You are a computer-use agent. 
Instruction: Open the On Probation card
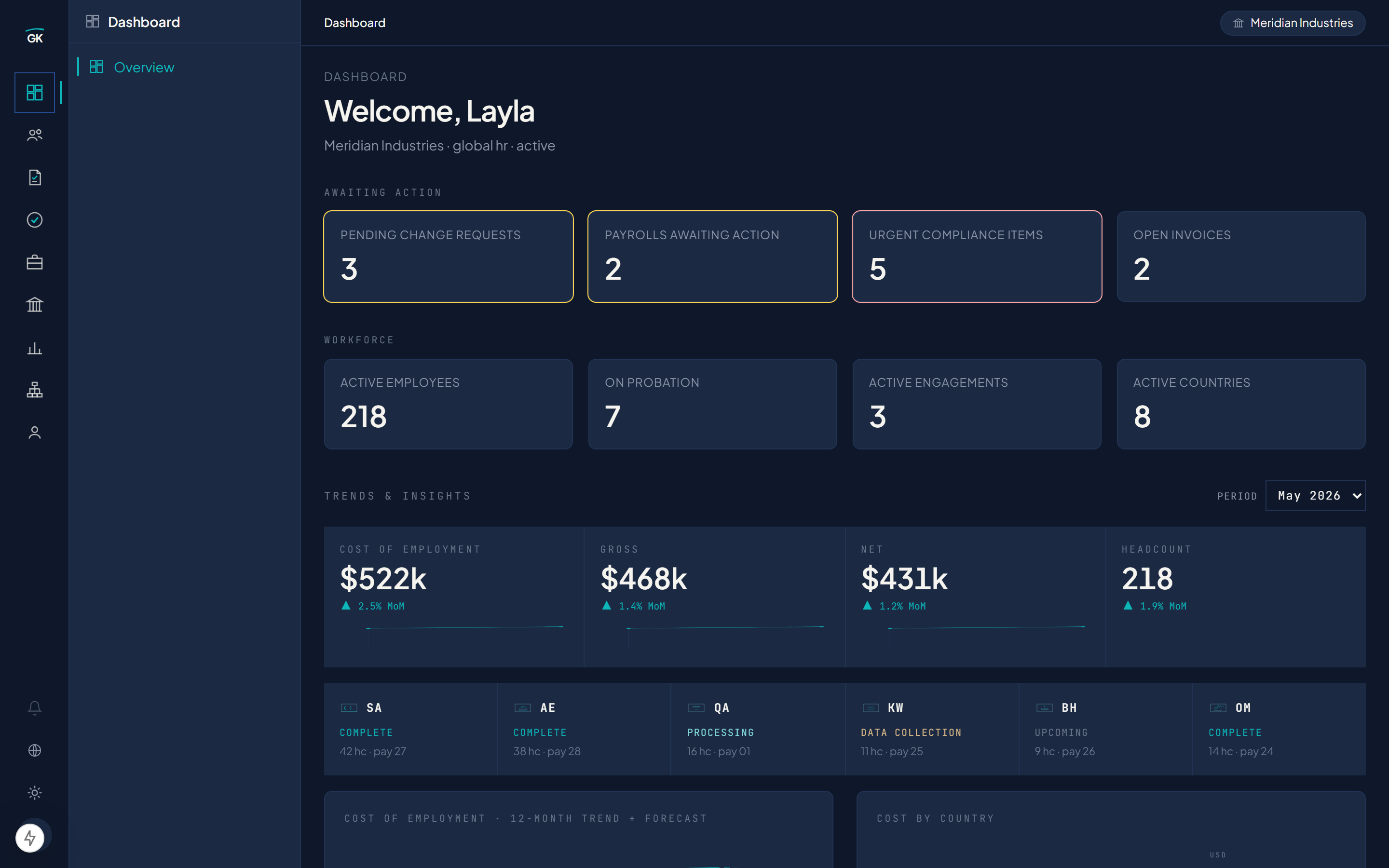[x=712, y=404]
